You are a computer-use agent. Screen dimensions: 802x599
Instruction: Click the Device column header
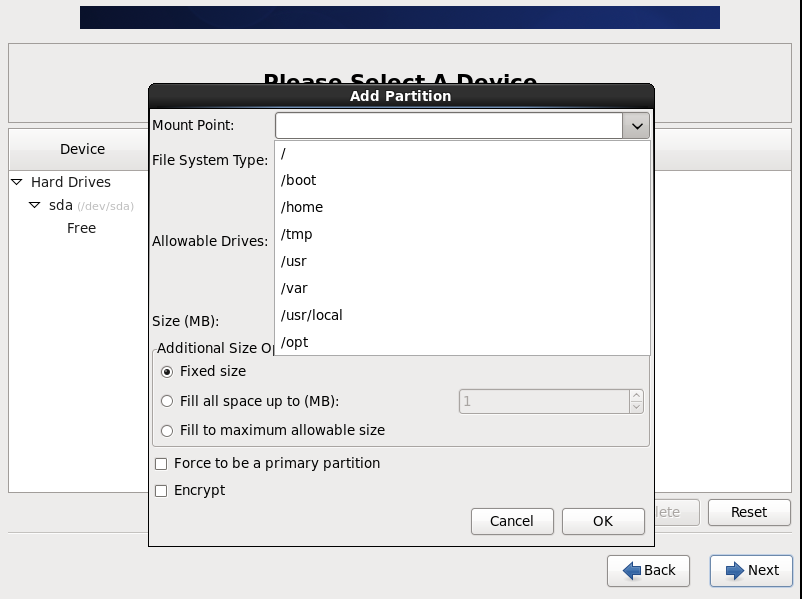[x=82, y=149]
